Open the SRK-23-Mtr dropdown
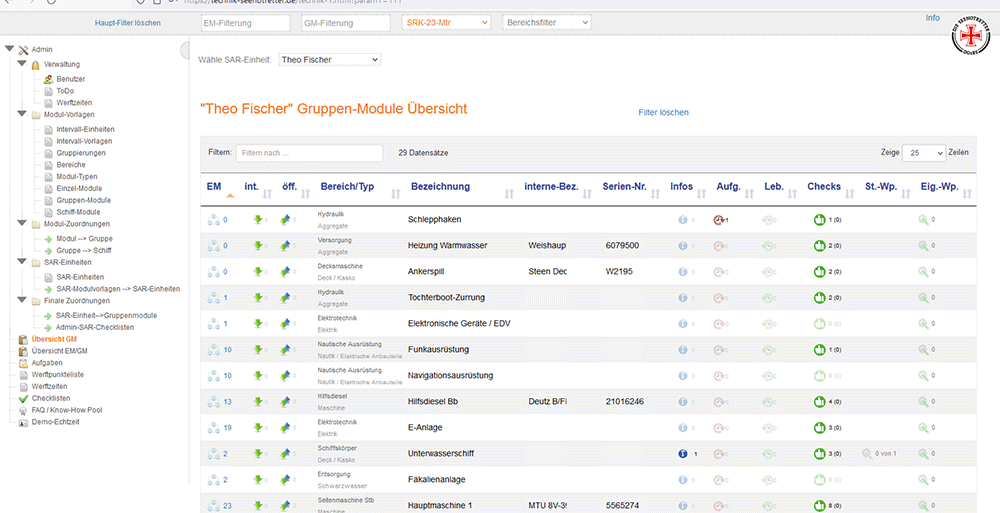Screen dimensions: 1000x513 (x=446, y=23)
